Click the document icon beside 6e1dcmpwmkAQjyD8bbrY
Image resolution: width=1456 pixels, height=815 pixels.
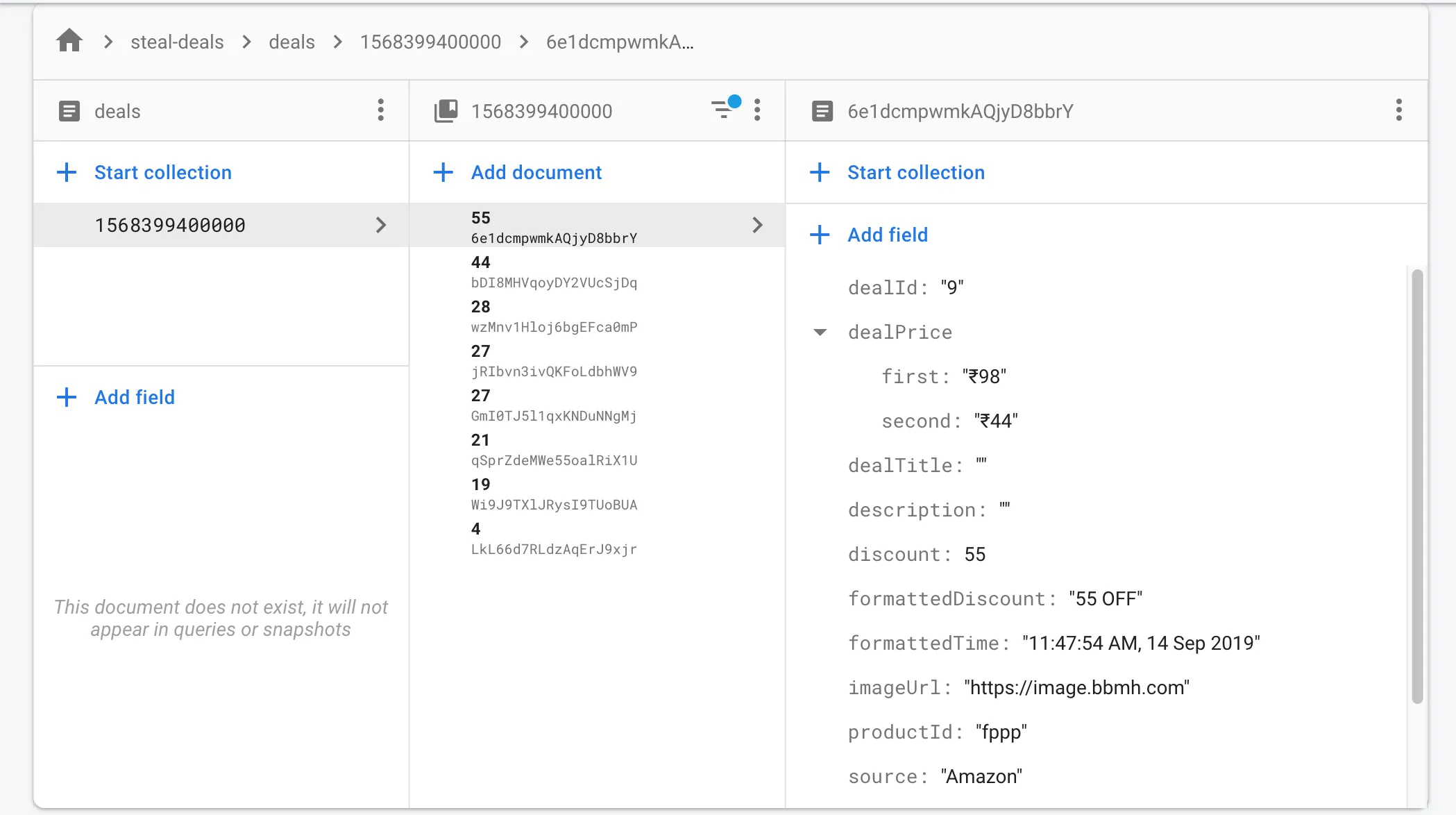tap(822, 111)
